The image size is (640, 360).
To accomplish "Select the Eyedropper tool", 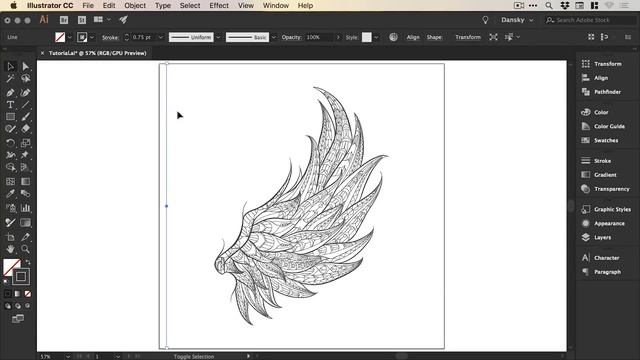I will (x=10, y=193).
